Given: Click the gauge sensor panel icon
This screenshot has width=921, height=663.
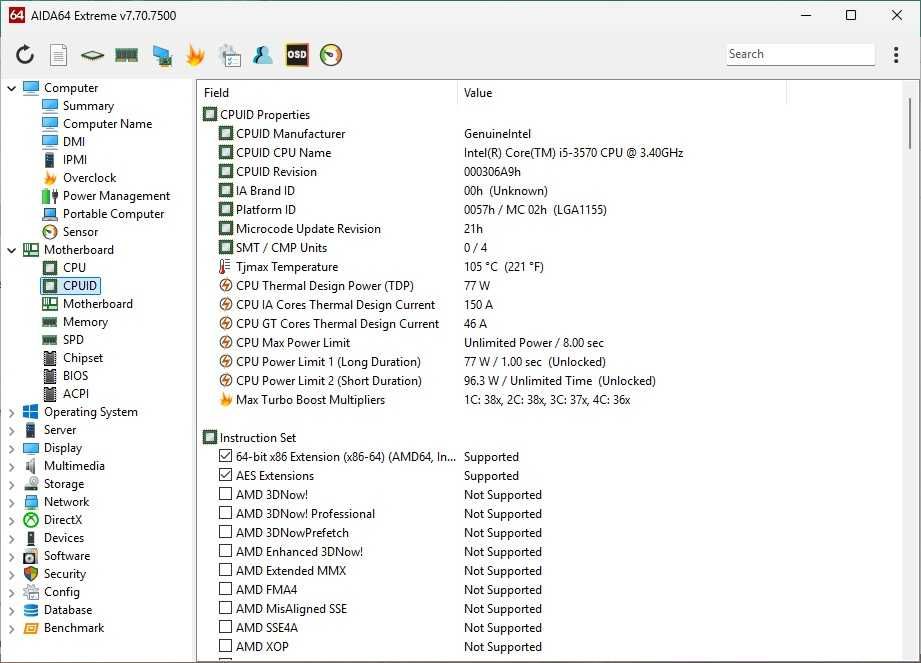Looking at the screenshot, I should 331,55.
